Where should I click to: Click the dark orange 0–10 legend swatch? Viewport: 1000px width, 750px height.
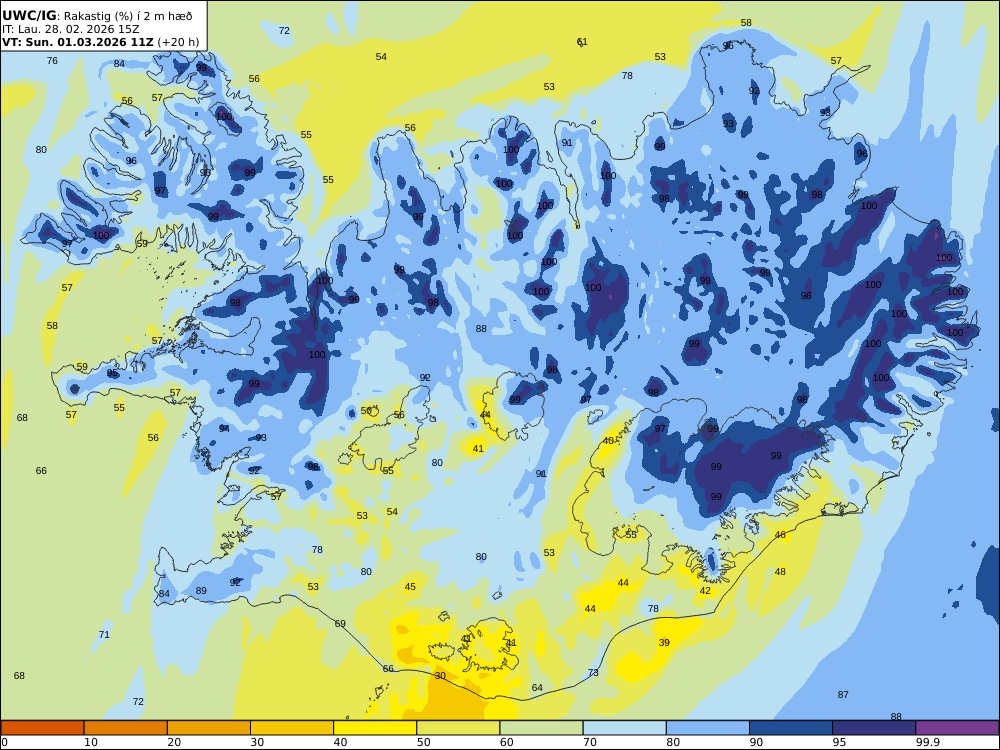coord(42,728)
